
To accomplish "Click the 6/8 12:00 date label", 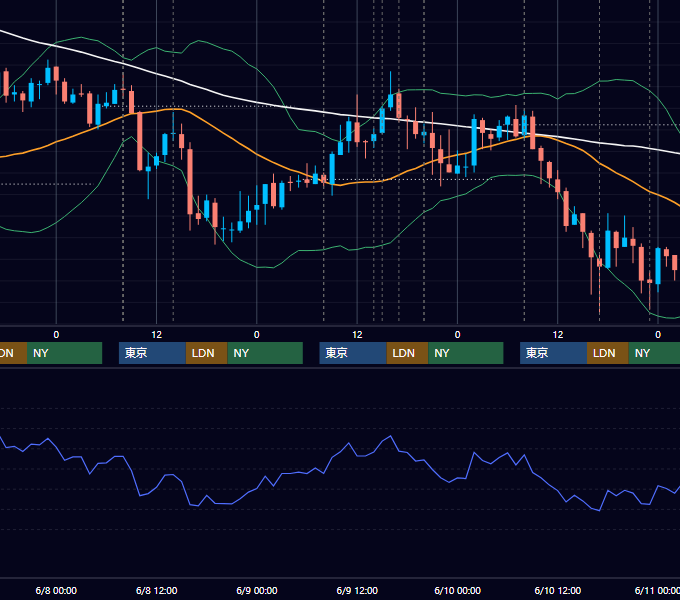I will [x=157, y=590].
